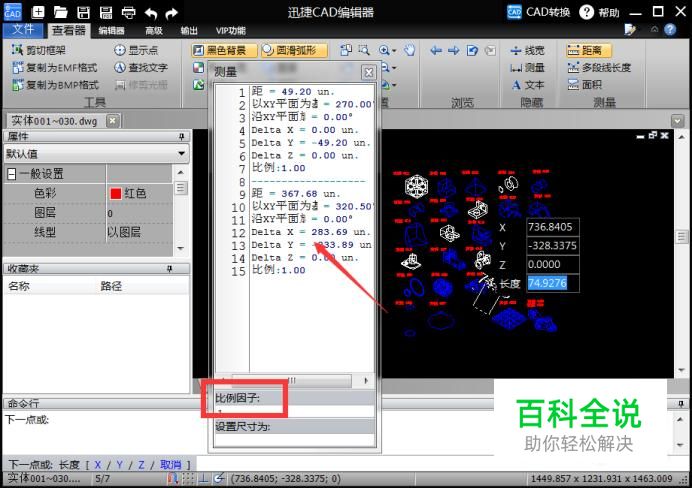Screen dimensions: 692x488
Task: Open the 查找文字 tool
Action: 141,68
